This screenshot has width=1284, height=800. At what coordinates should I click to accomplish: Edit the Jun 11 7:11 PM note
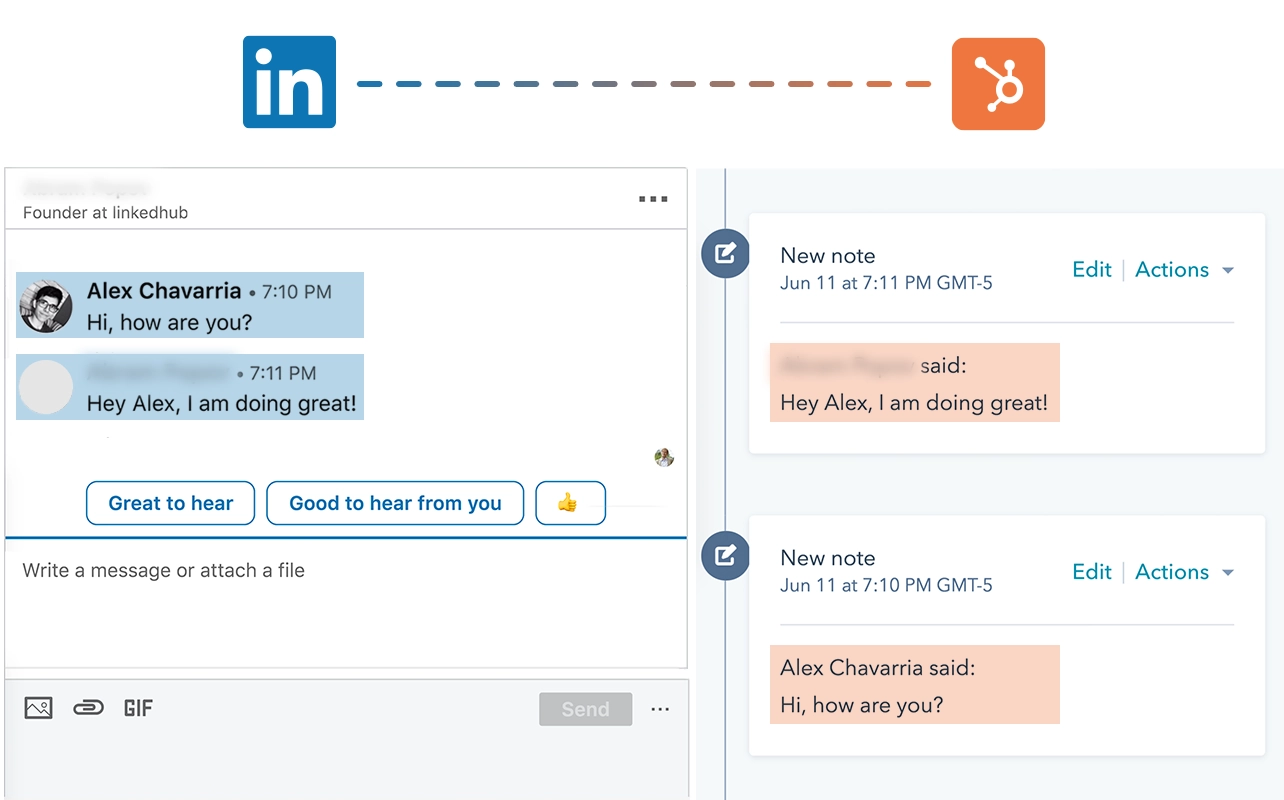click(x=1092, y=270)
